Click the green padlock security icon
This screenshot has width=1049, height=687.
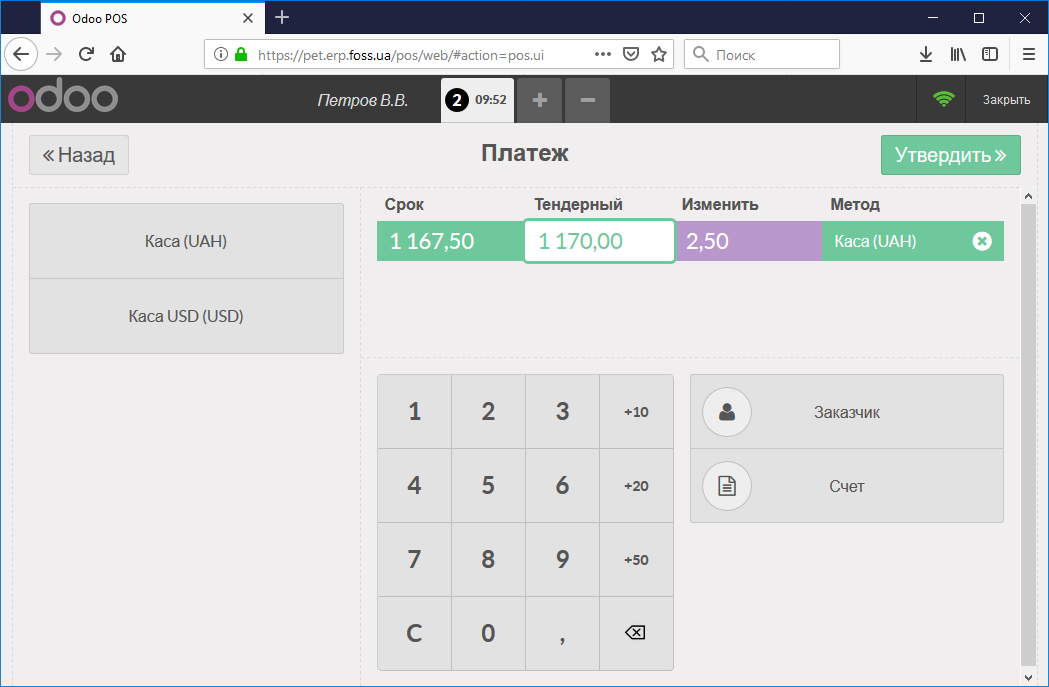241,54
